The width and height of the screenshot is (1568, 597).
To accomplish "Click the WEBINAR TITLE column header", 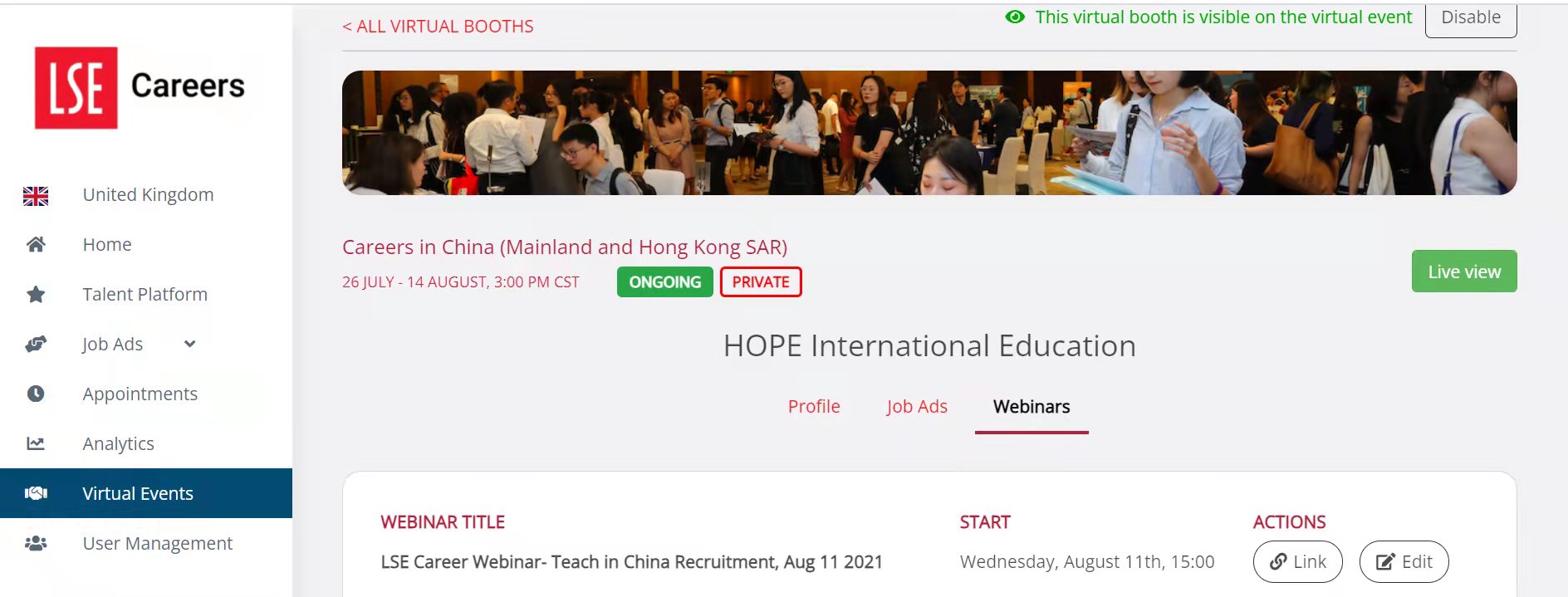I will click(443, 522).
